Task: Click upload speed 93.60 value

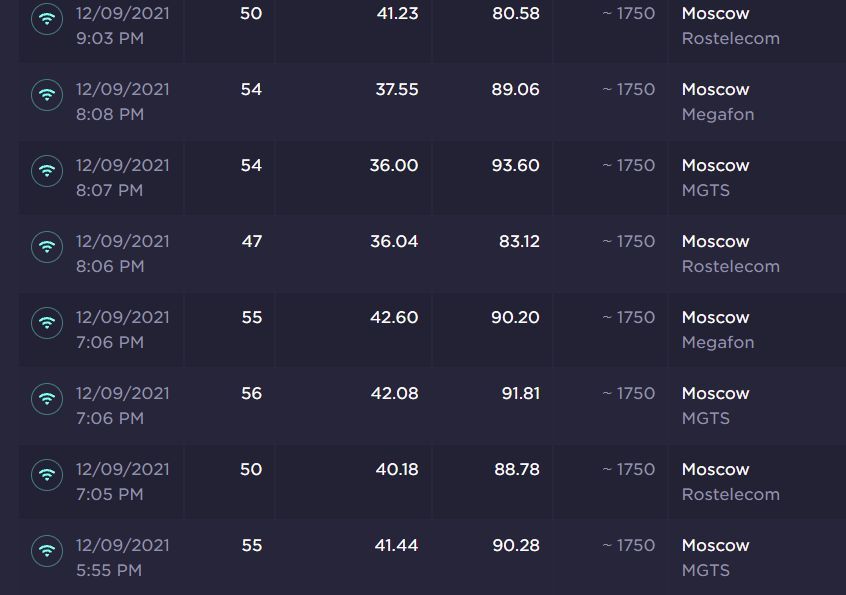Action: pos(515,166)
